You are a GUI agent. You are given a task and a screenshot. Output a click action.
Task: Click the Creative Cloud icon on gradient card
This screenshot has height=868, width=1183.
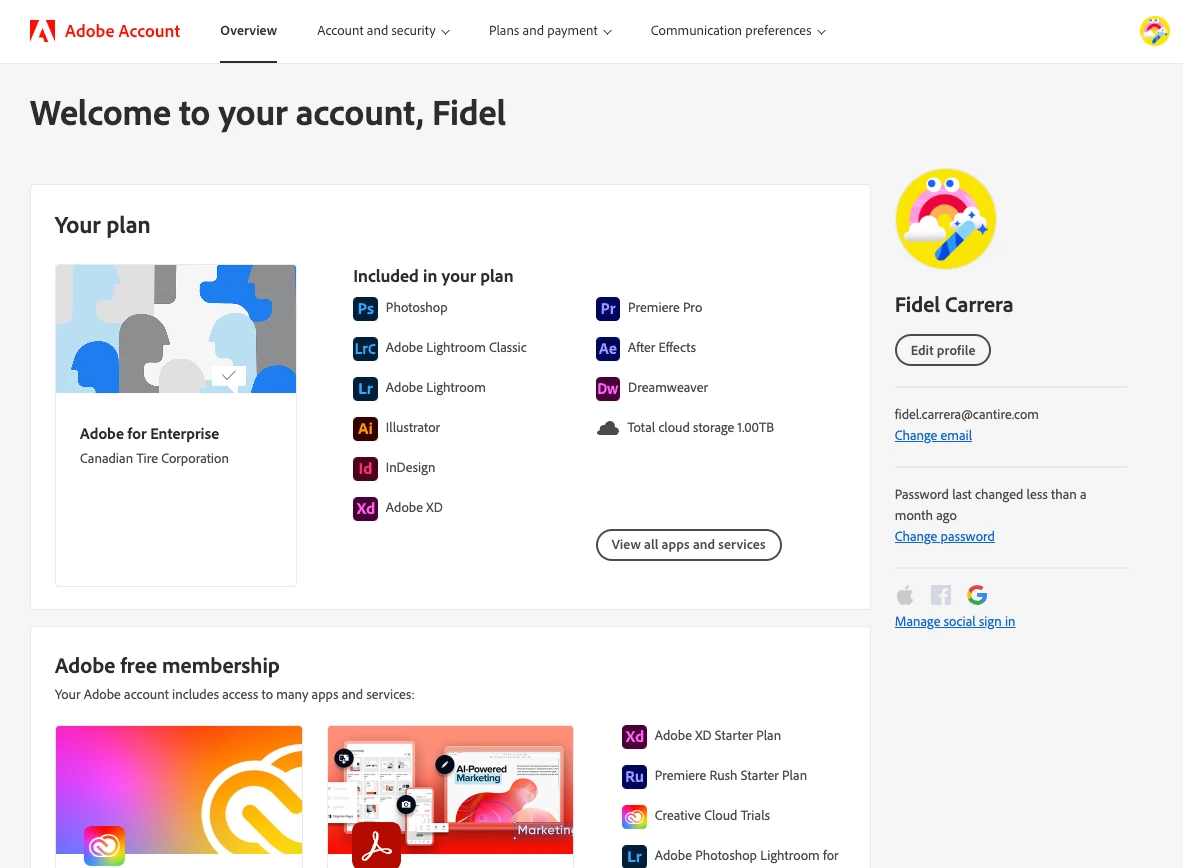point(104,846)
